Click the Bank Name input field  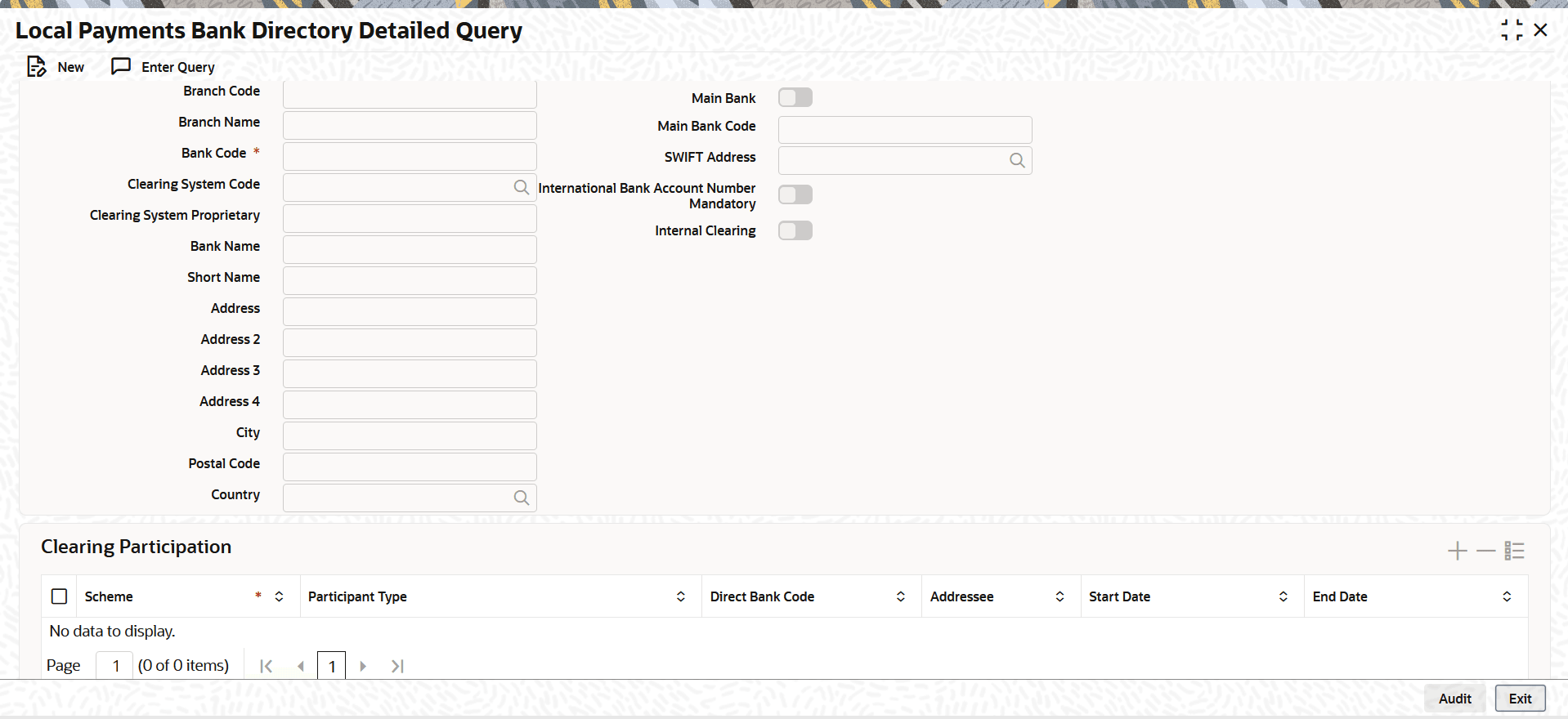(x=410, y=249)
